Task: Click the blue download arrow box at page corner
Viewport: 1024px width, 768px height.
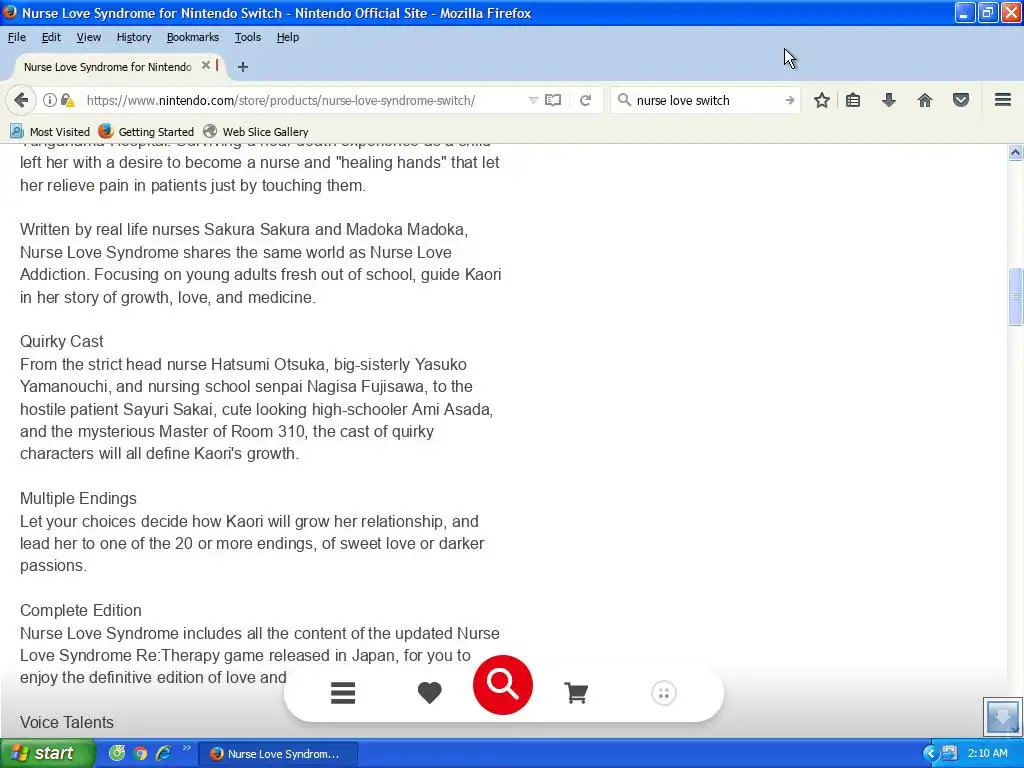Action: [x=1002, y=717]
